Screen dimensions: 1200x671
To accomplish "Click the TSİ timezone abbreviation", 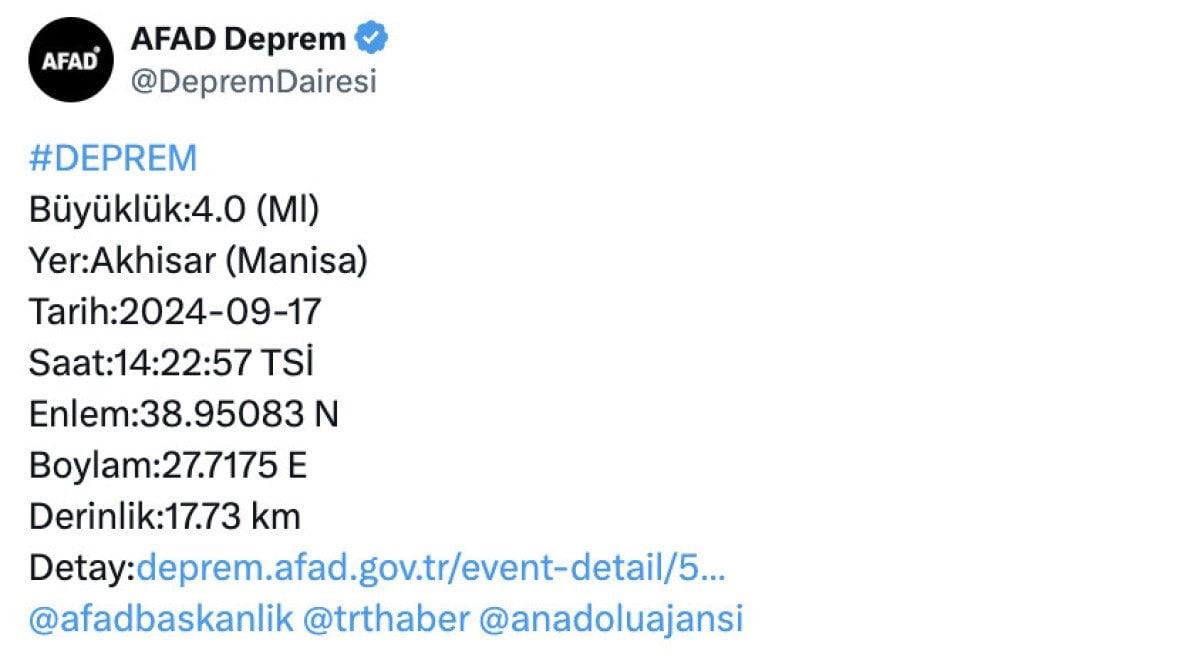I will click(x=286, y=363).
